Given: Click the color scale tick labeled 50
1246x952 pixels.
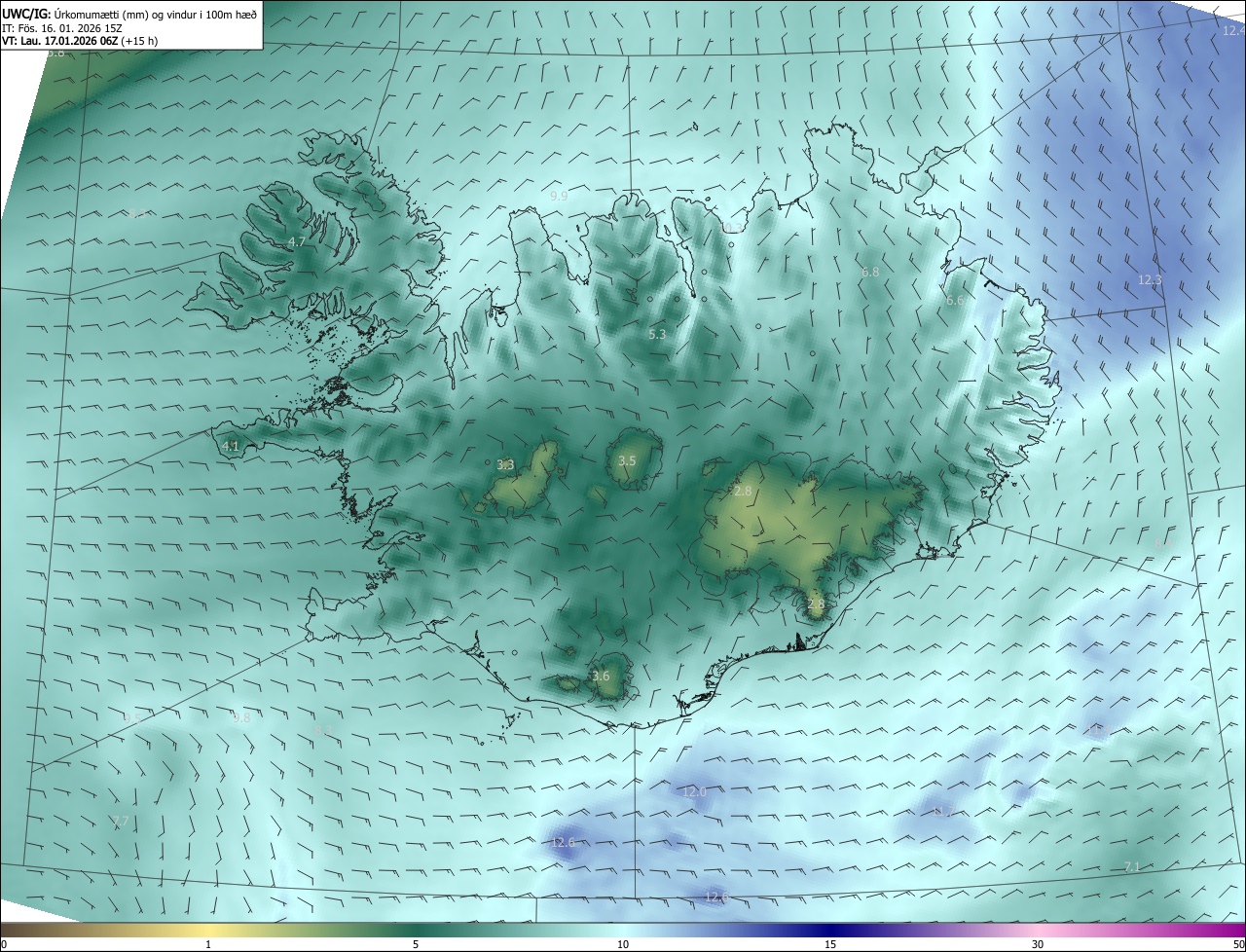Looking at the screenshot, I should (1238, 944).
